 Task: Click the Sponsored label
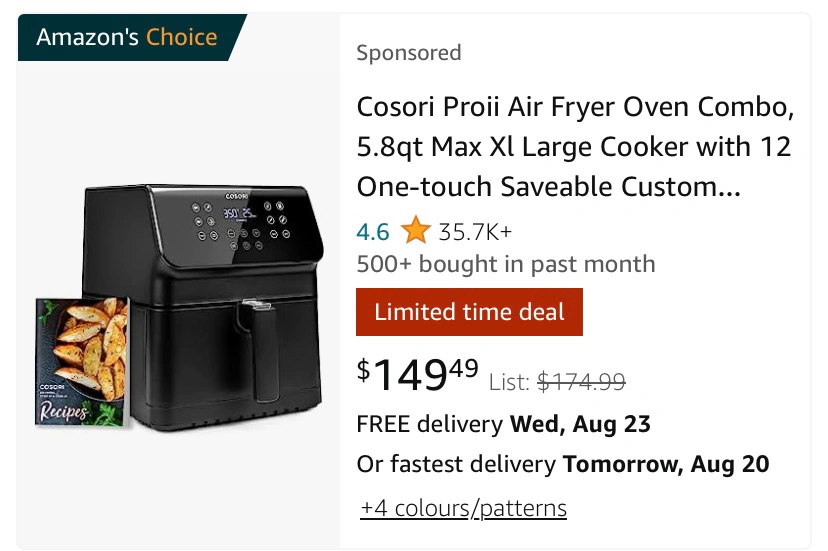(x=409, y=53)
